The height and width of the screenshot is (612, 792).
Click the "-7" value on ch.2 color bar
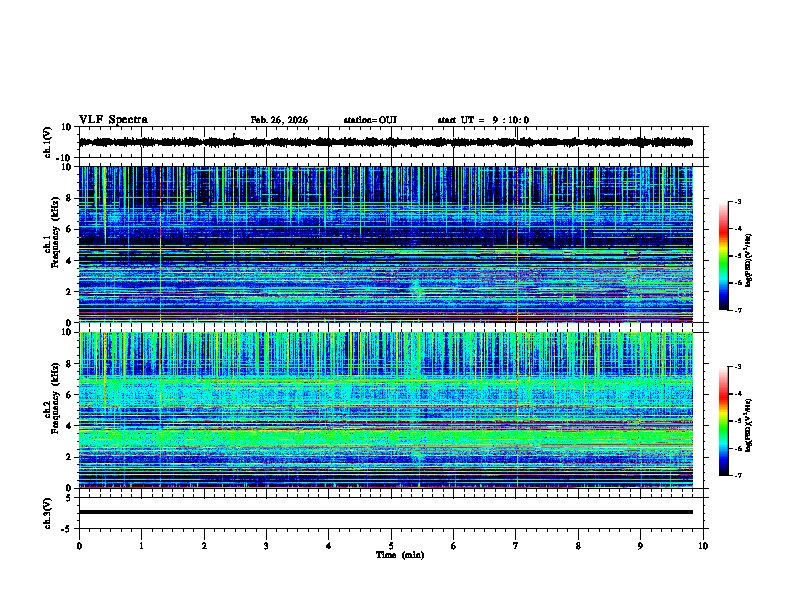[x=737, y=475]
